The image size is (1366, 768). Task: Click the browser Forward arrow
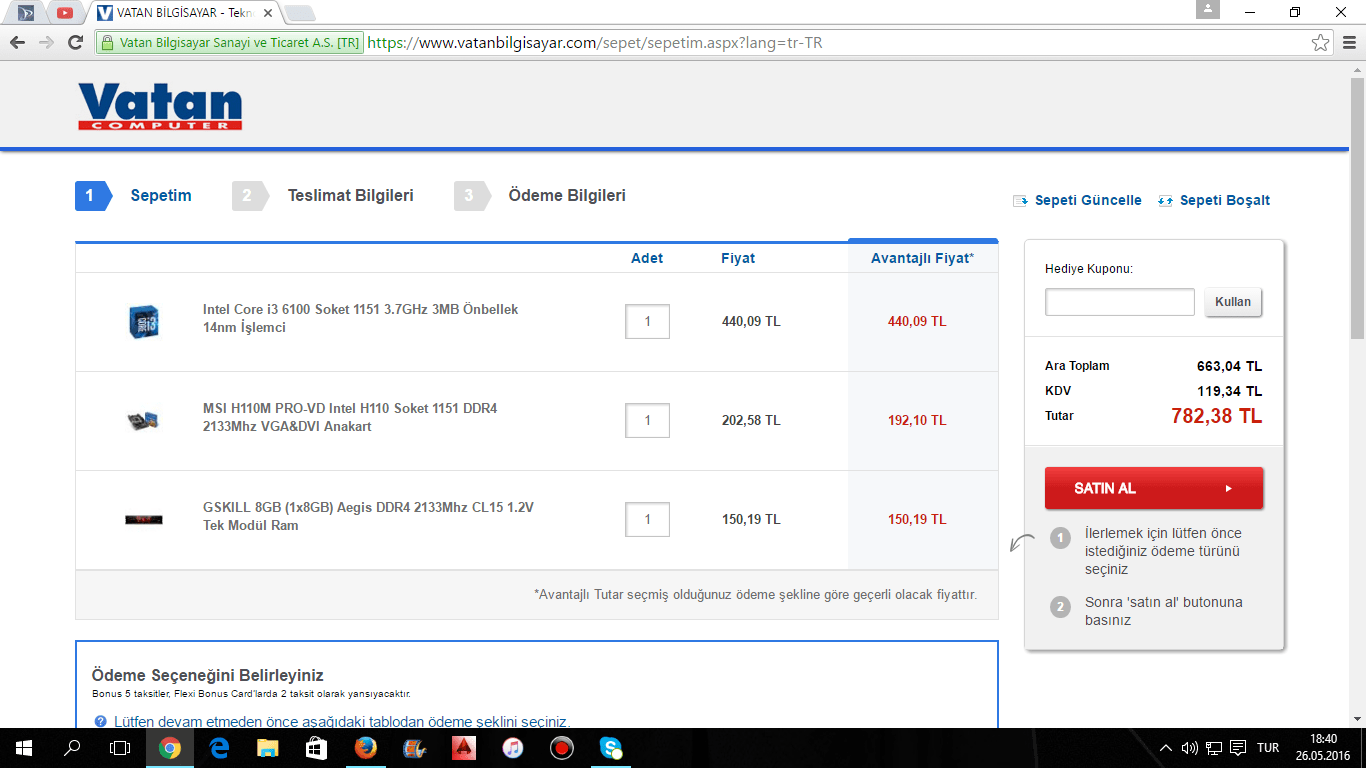[46, 43]
